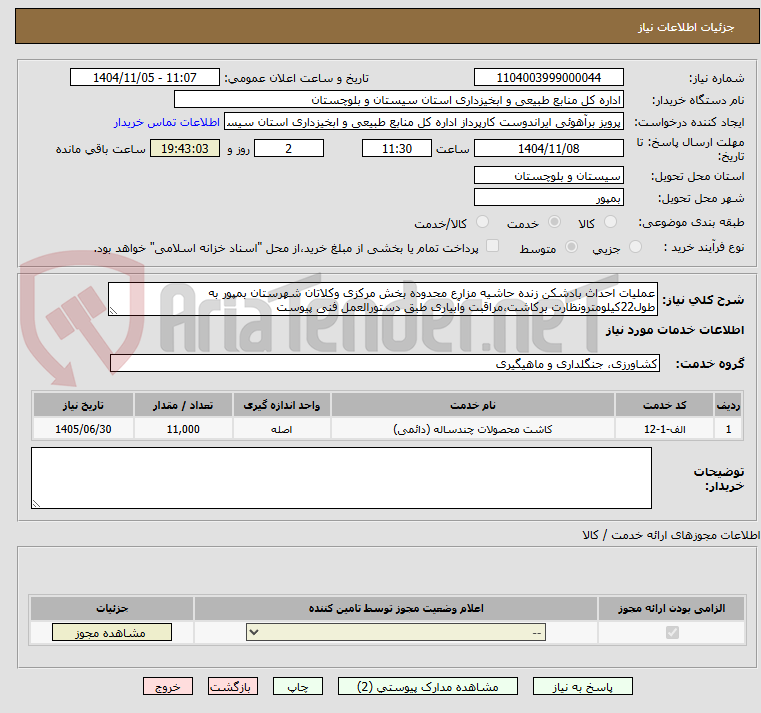This screenshot has width=761, height=713.
Task: Click the جزئیات column header in permits table
Action: [112, 608]
